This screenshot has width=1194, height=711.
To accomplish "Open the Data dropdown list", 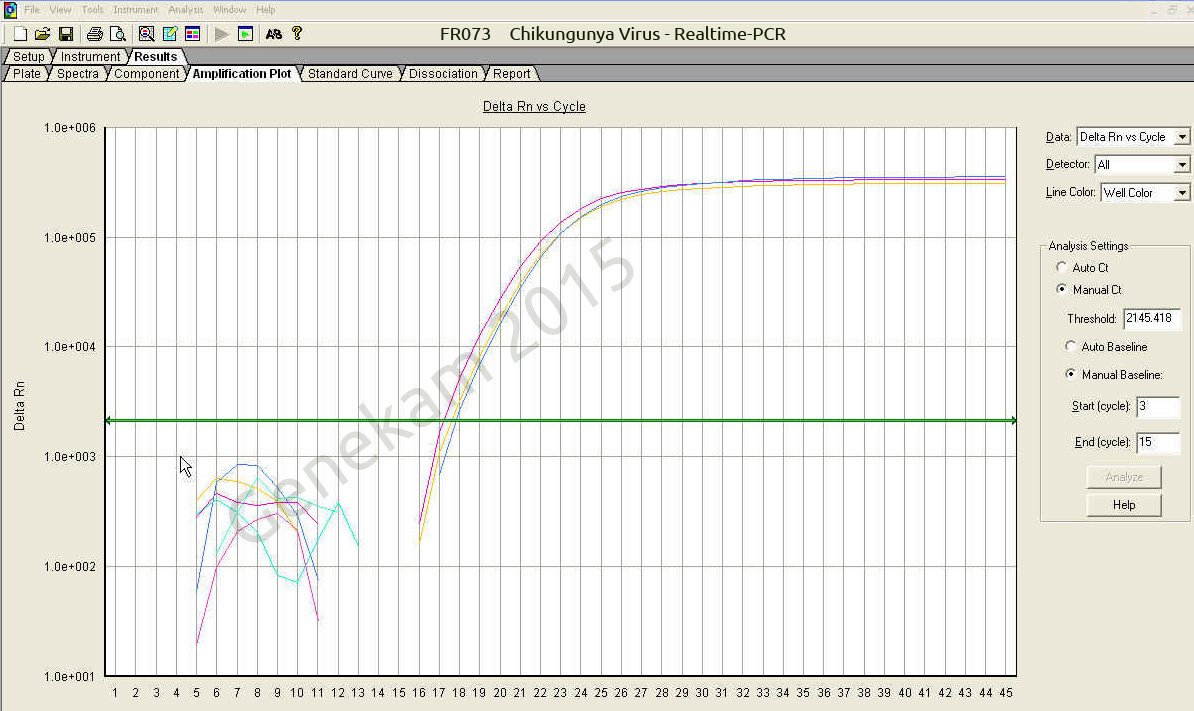I will [1182, 137].
